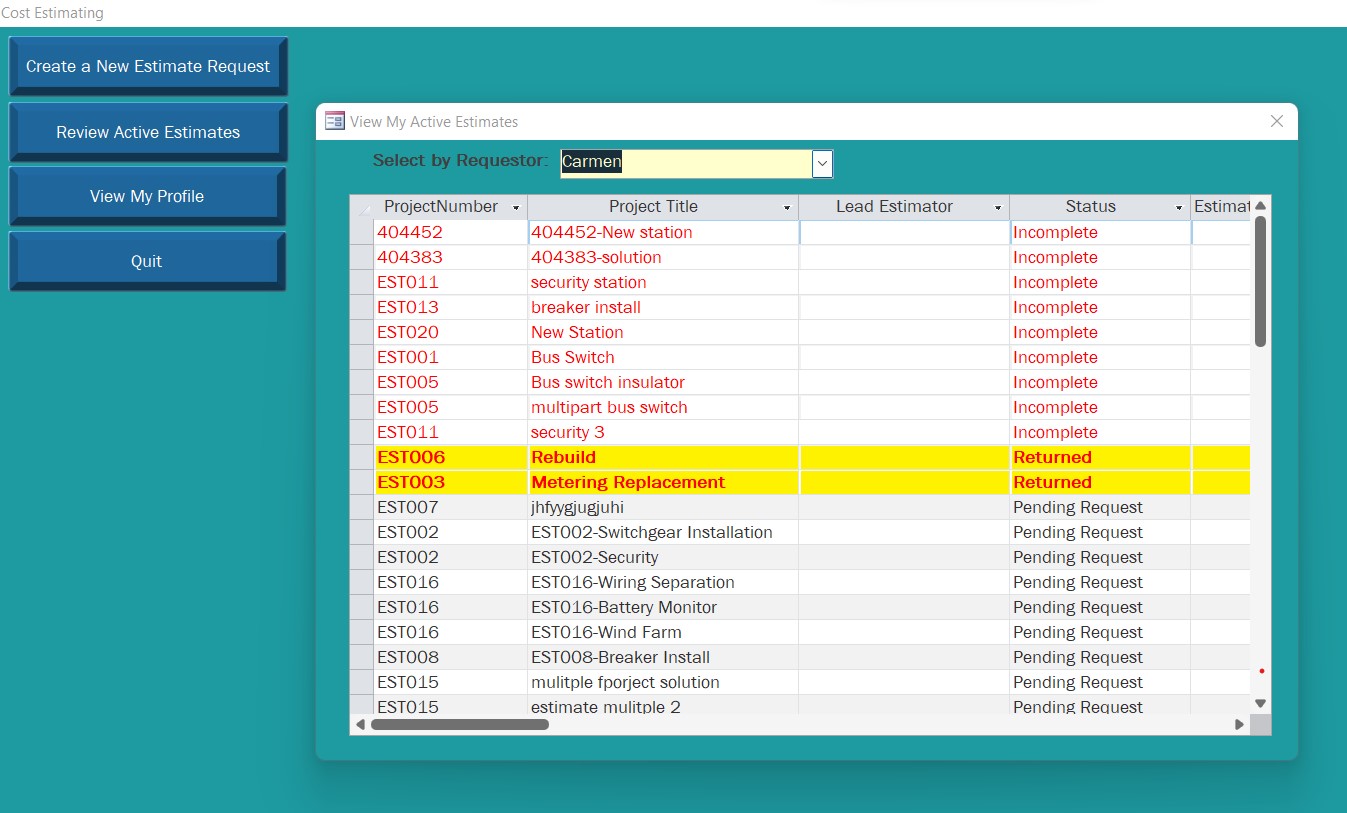Click project number EST020

408,332
